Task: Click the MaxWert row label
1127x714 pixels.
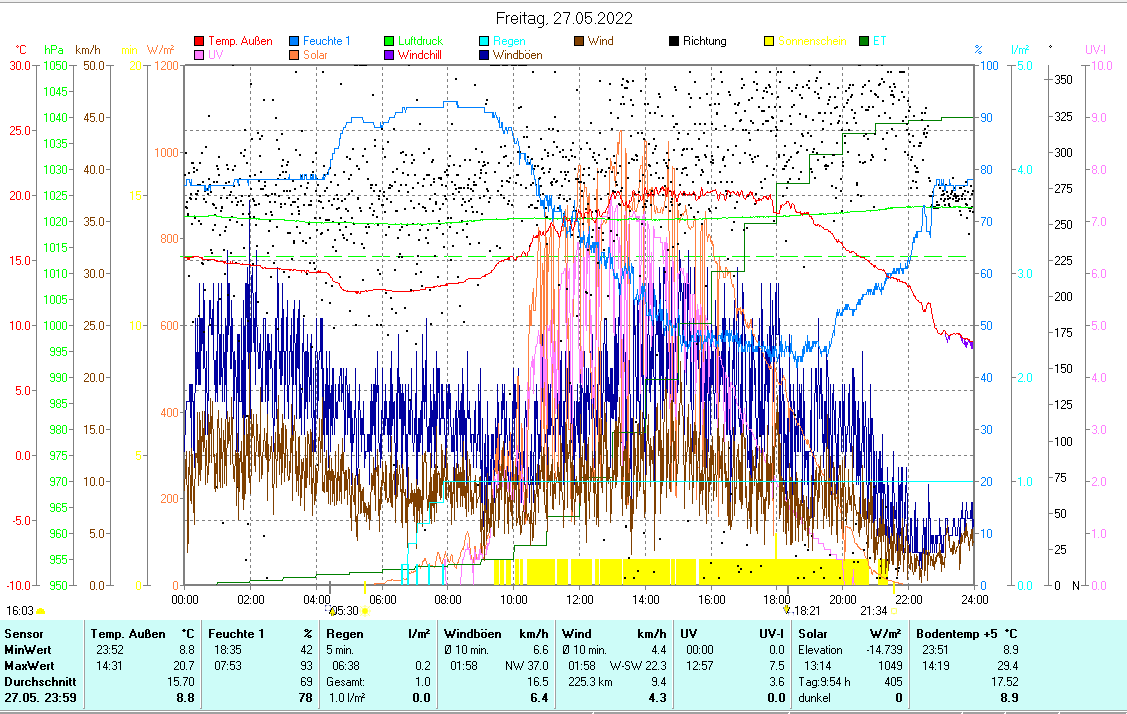Action: [29, 666]
